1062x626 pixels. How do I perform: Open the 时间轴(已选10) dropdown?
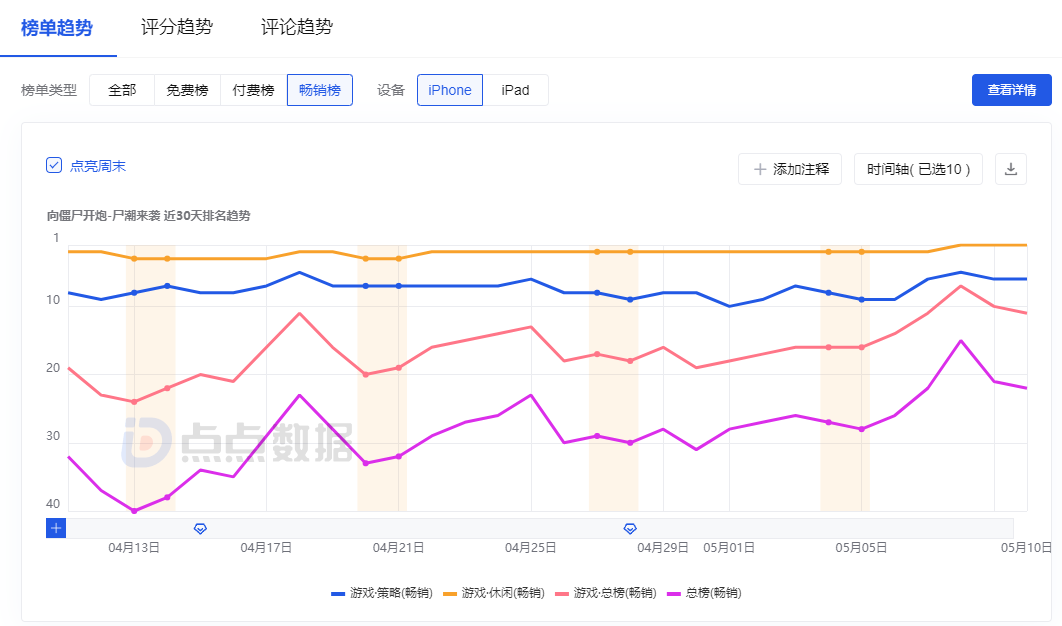[x=918, y=169]
